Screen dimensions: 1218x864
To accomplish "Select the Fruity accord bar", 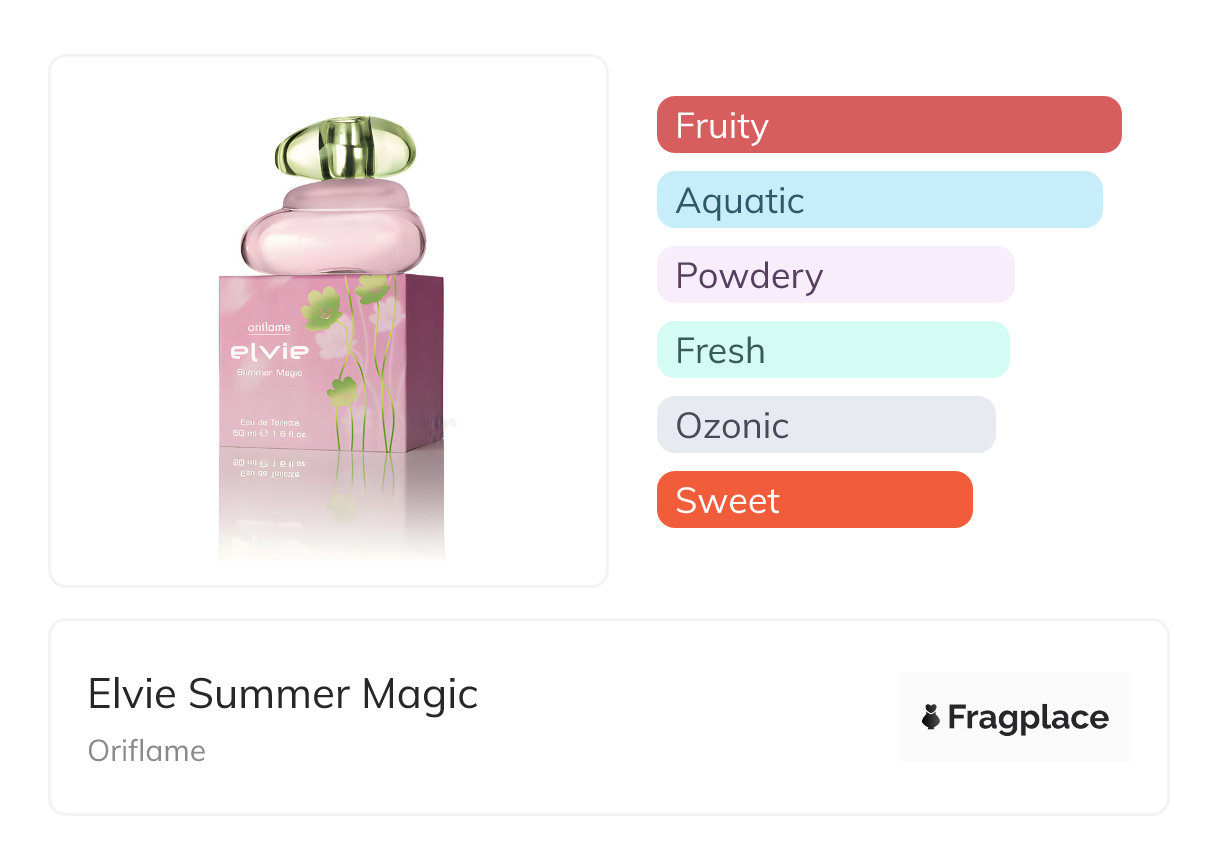I will tap(888, 125).
